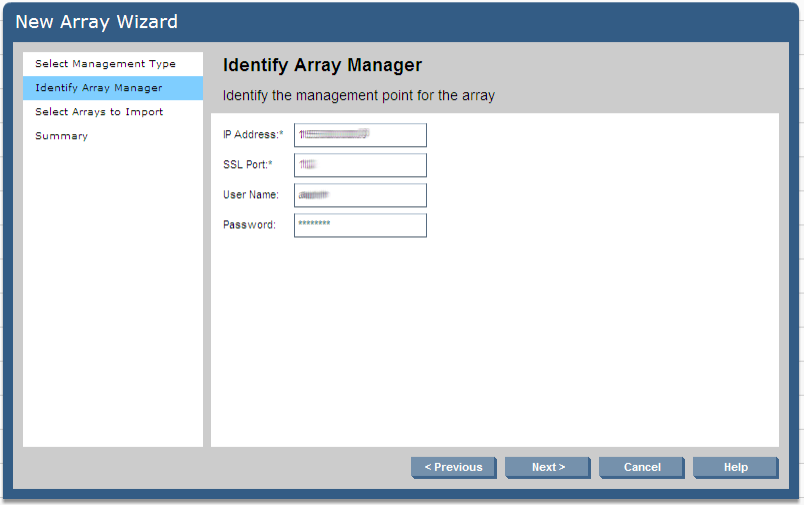The width and height of the screenshot is (804, 505).
Task: Click the 'User Name:' label
Action: 251,195
